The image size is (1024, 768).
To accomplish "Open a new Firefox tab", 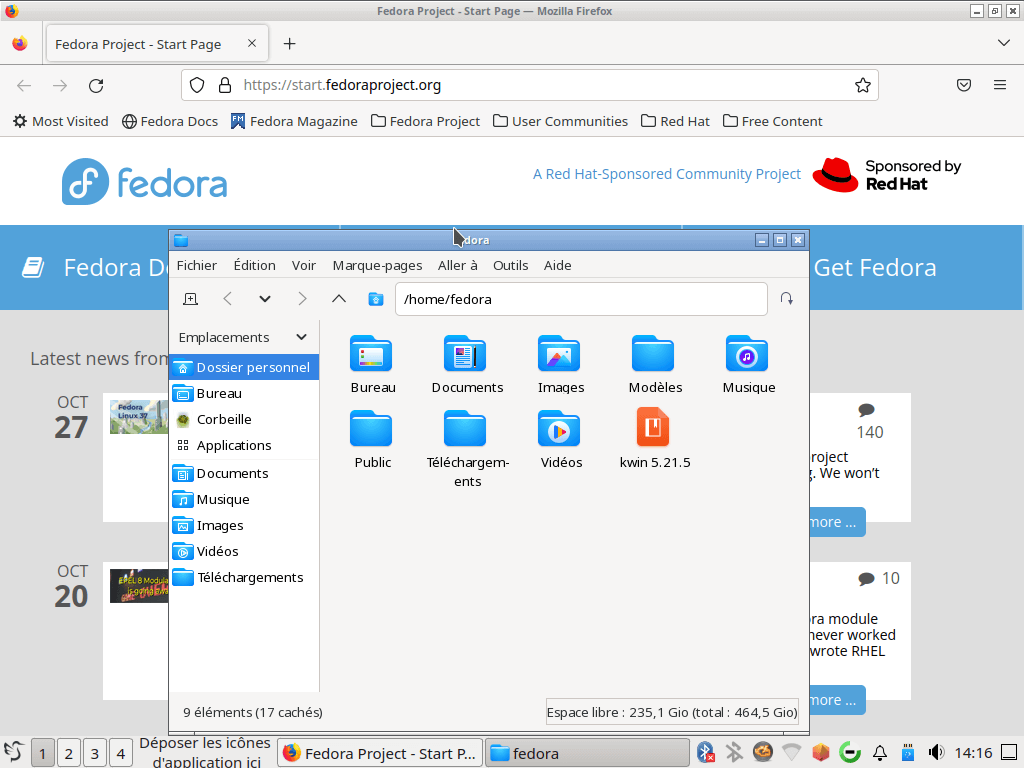I will [289, 44].
